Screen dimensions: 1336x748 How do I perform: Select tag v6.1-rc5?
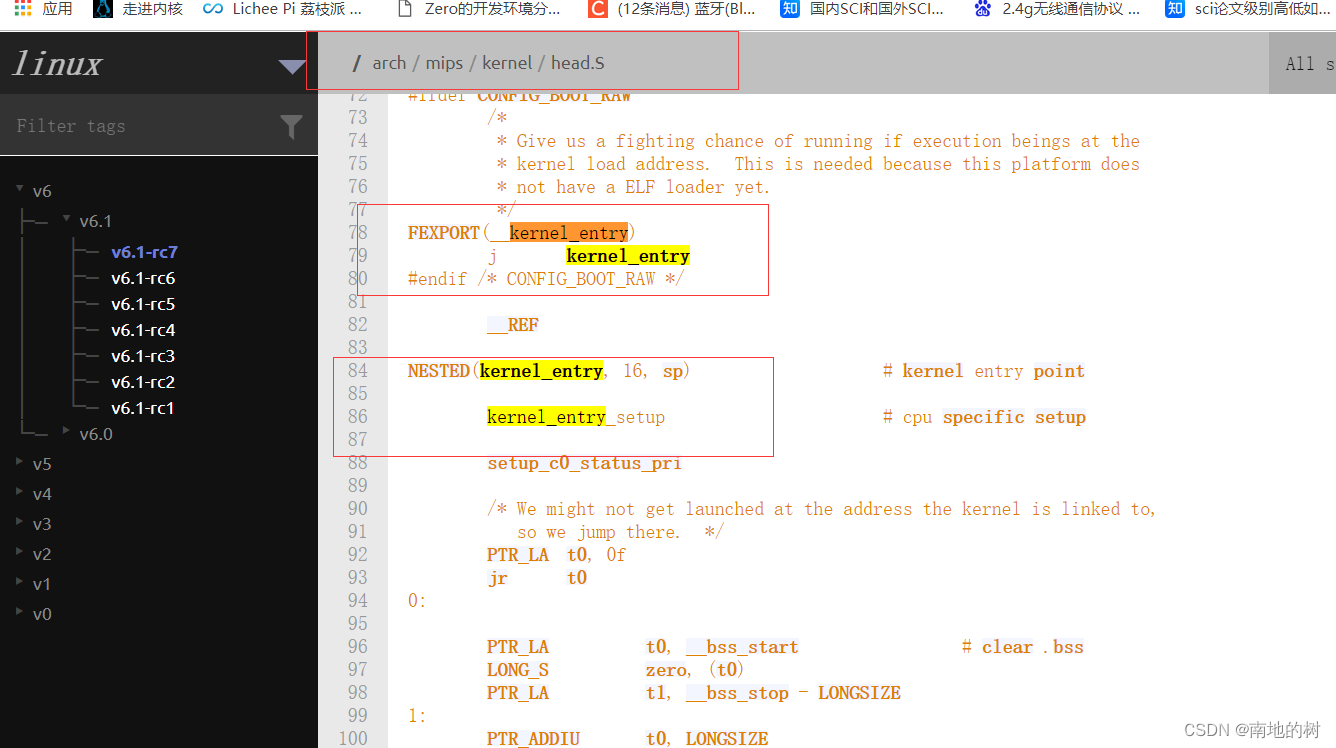coord(143,304)
